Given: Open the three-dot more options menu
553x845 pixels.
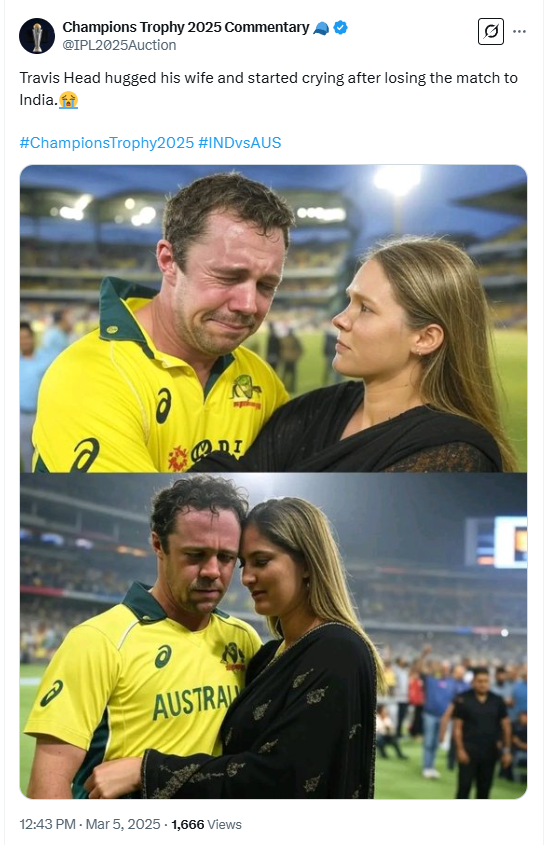Looking at the screenshot, I should pos(519,31).
